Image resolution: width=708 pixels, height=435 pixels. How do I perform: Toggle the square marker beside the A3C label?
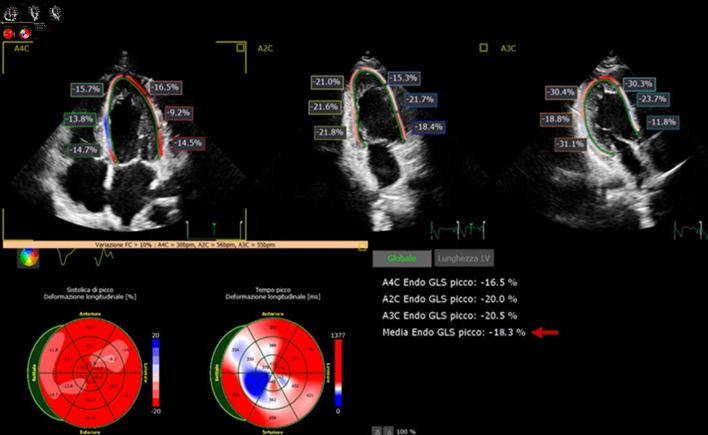tap(483, 47)
